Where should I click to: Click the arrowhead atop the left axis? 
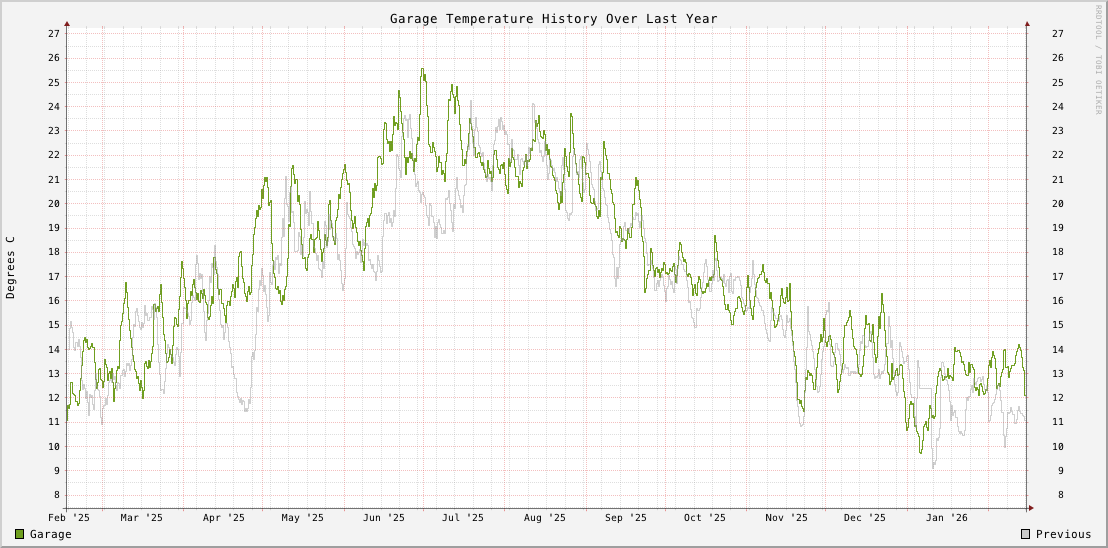click(67, 22)
